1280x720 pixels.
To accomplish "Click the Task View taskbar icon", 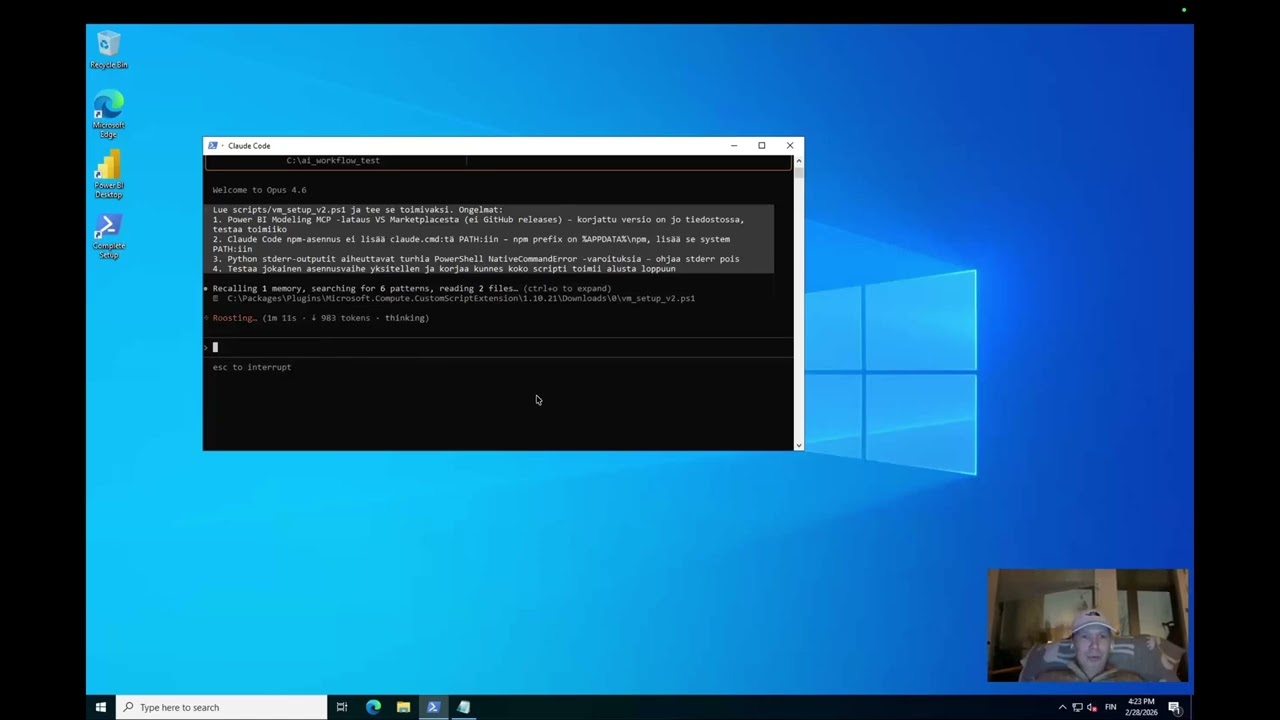I will pos(342,707).
